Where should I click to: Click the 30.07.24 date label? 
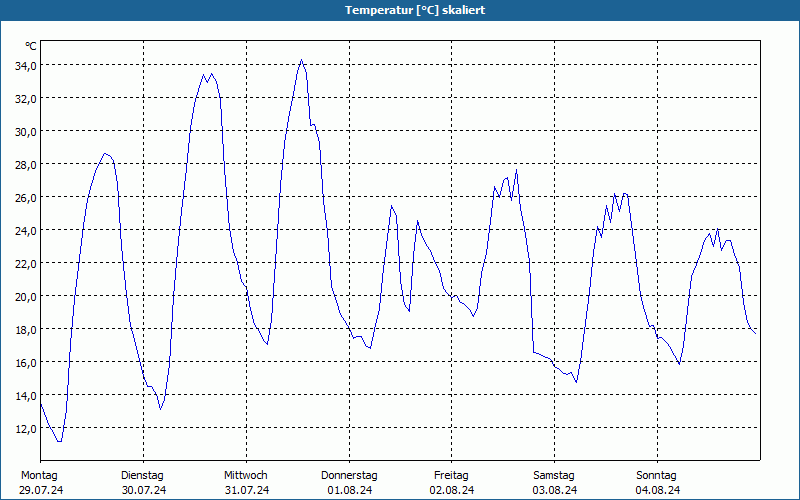tap(144, 490)
